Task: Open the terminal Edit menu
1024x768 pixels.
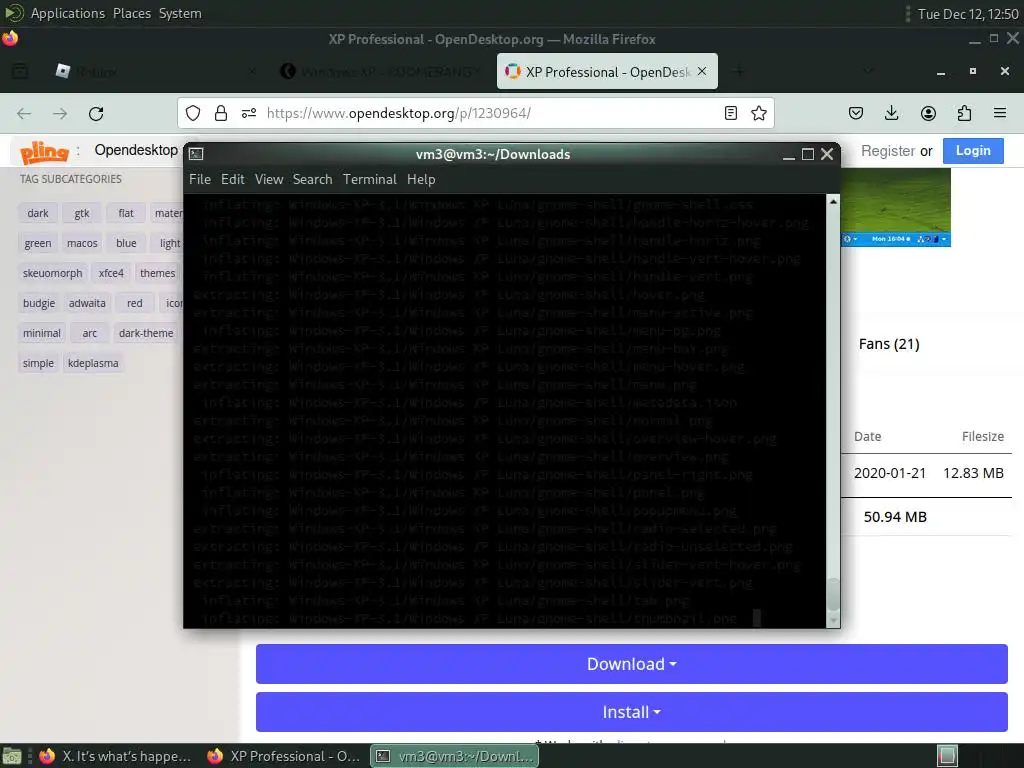Action: click(232, 179)
